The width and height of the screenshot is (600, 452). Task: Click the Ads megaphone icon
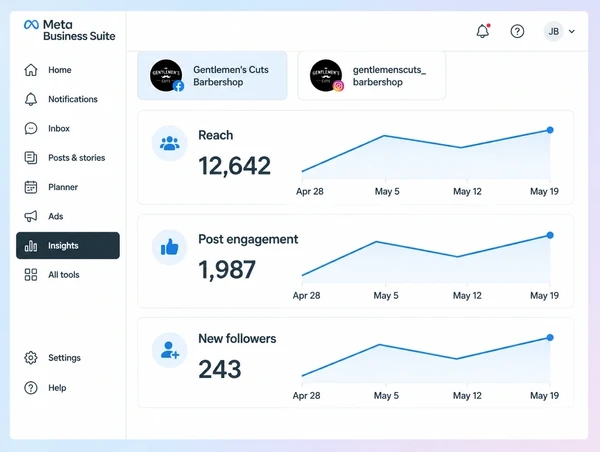tap(31, 216)
